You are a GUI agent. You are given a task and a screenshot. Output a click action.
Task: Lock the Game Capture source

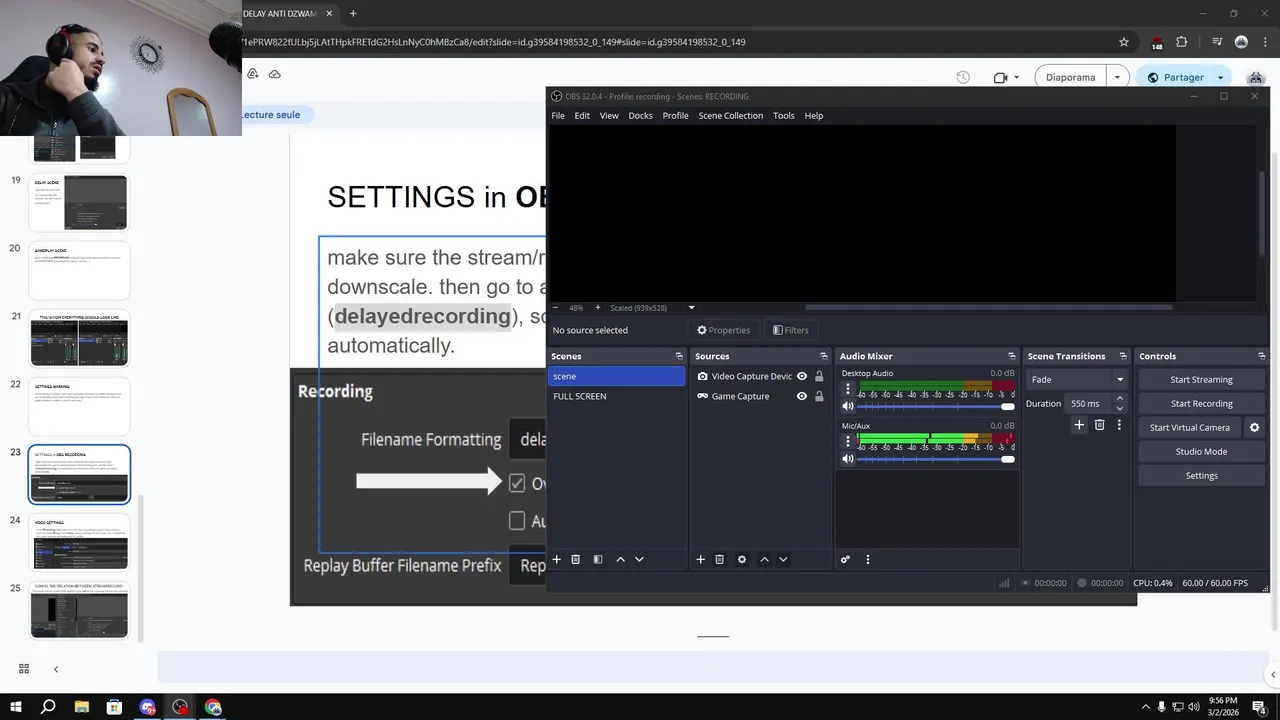[x=819, y=397]
